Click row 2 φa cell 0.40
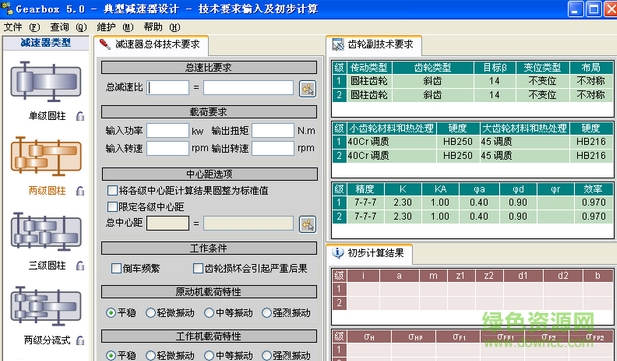Image resolution: width=617 pixels, height=361 pixels. click(x=479, y=217)
